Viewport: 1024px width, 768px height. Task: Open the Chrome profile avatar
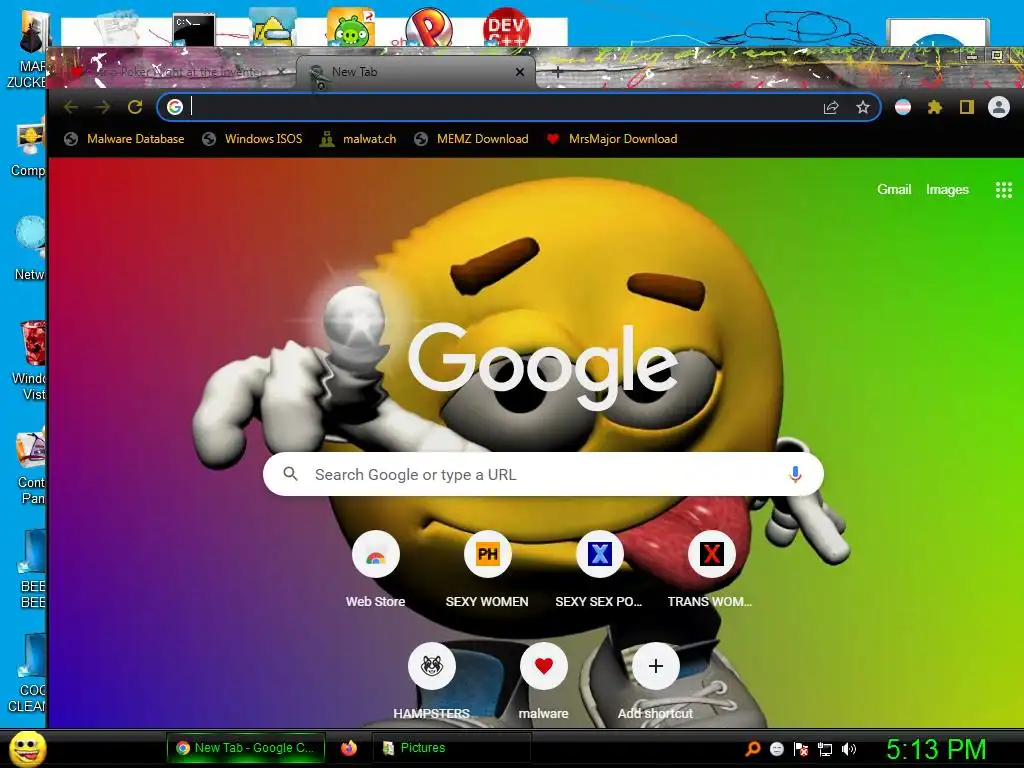[x=999, y=107]
